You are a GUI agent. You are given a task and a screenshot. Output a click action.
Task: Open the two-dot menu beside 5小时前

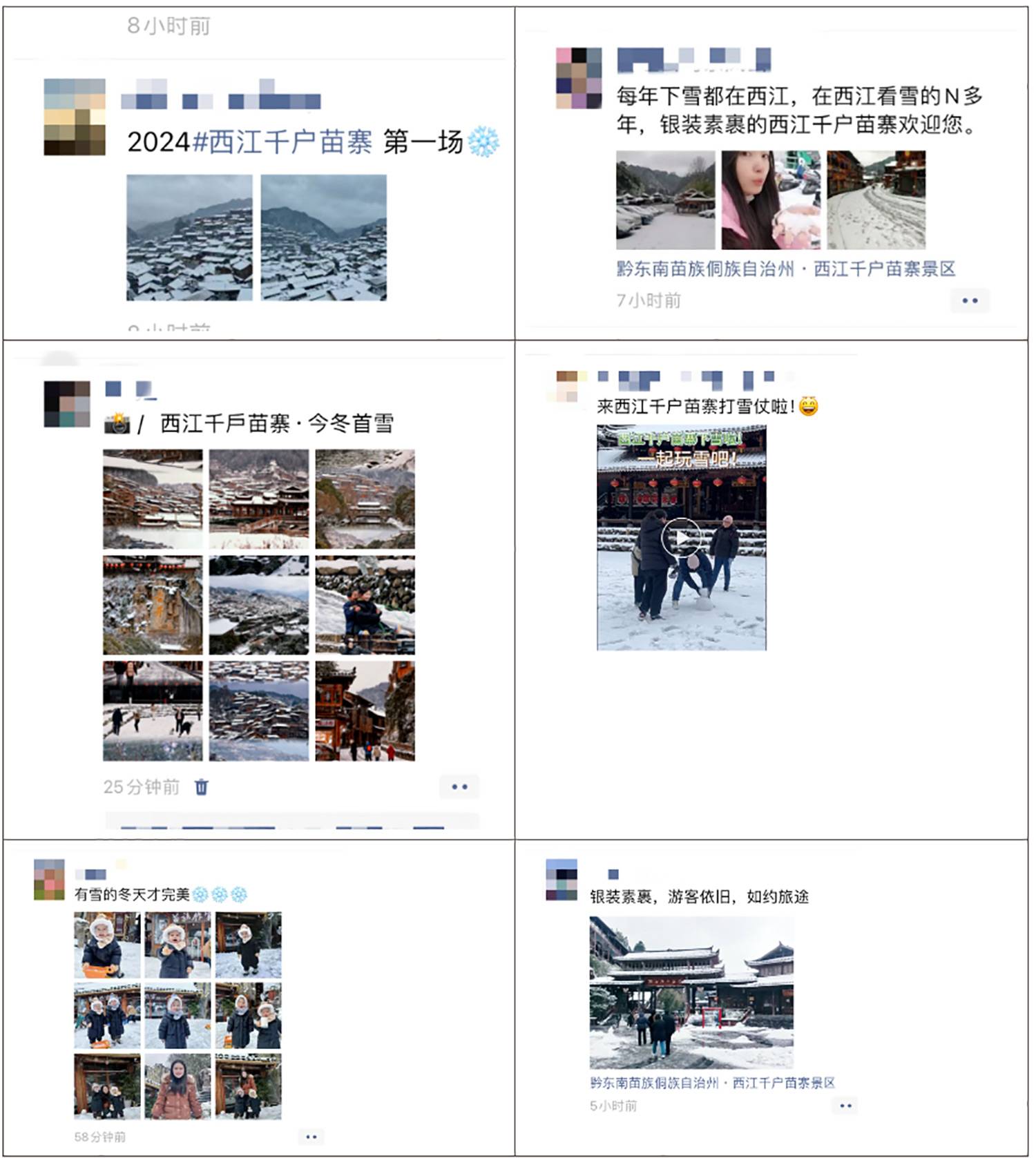[845, 1106]
